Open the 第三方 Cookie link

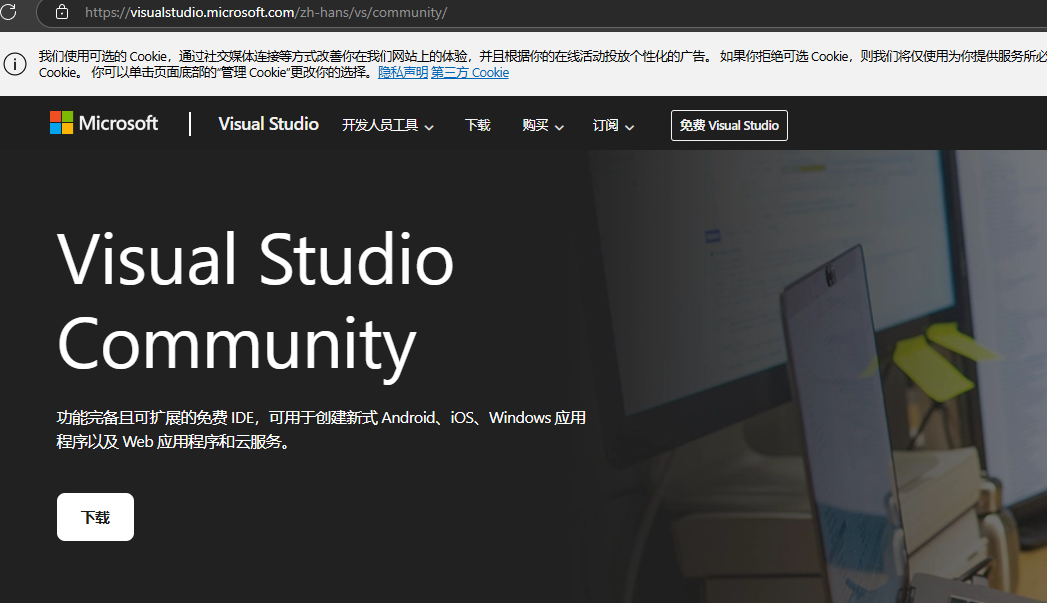(470, 73)
